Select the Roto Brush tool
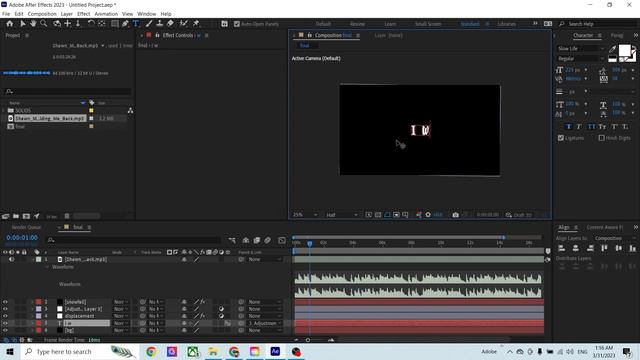This screenshot has height=360, width=640. pos(184,24)
